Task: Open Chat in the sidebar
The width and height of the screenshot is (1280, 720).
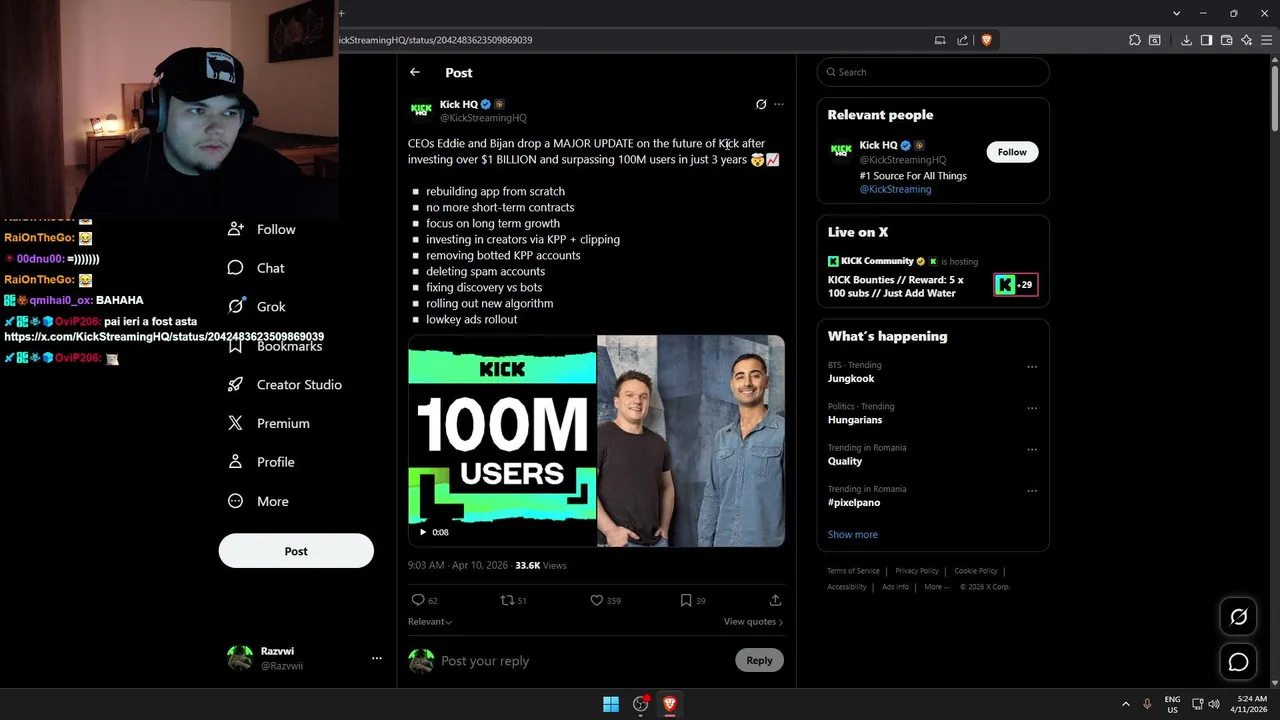Action: click(x=256, y=268)
